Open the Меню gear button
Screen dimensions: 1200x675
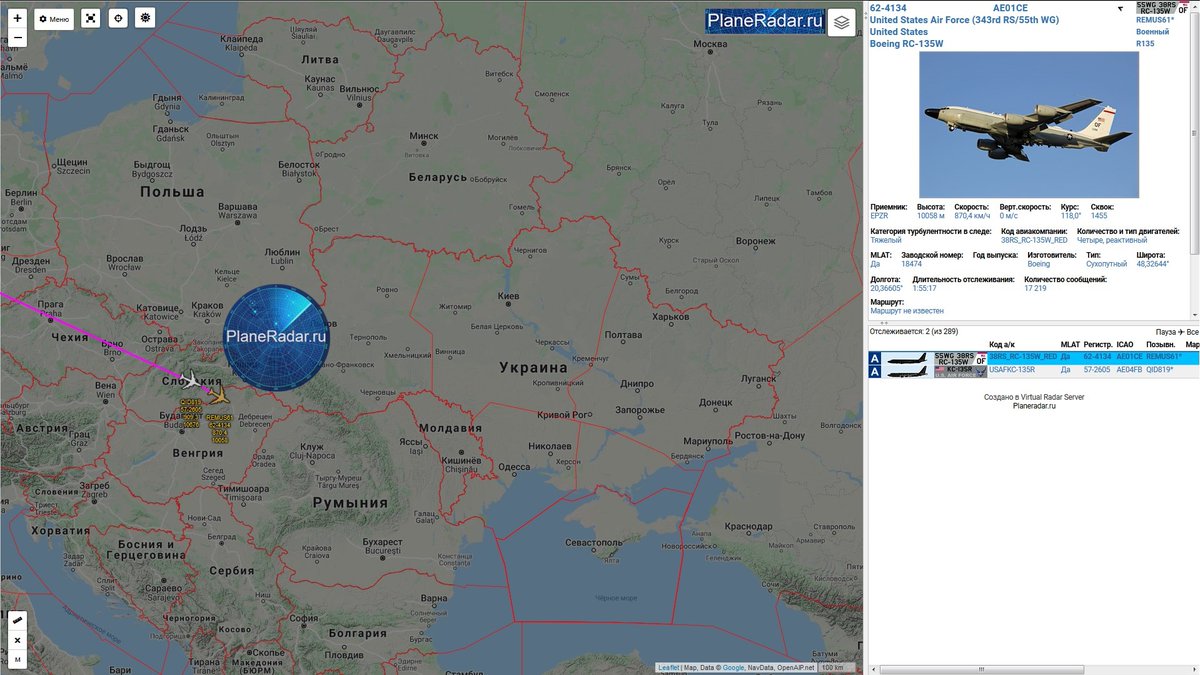[53, 18]
